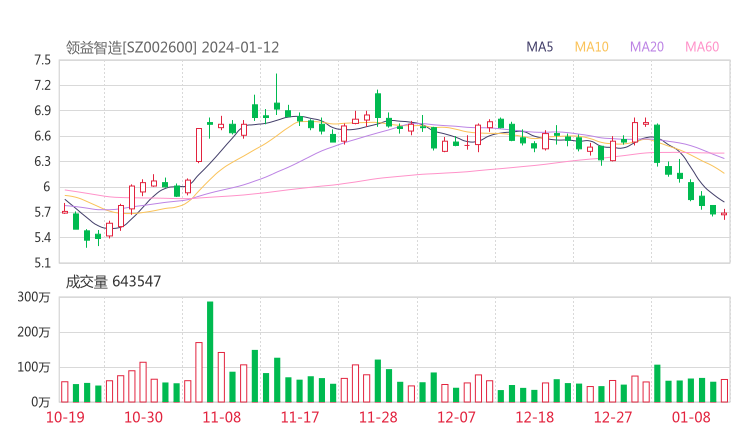Click the 6.3 price axis label

click(x=42, y=161)
